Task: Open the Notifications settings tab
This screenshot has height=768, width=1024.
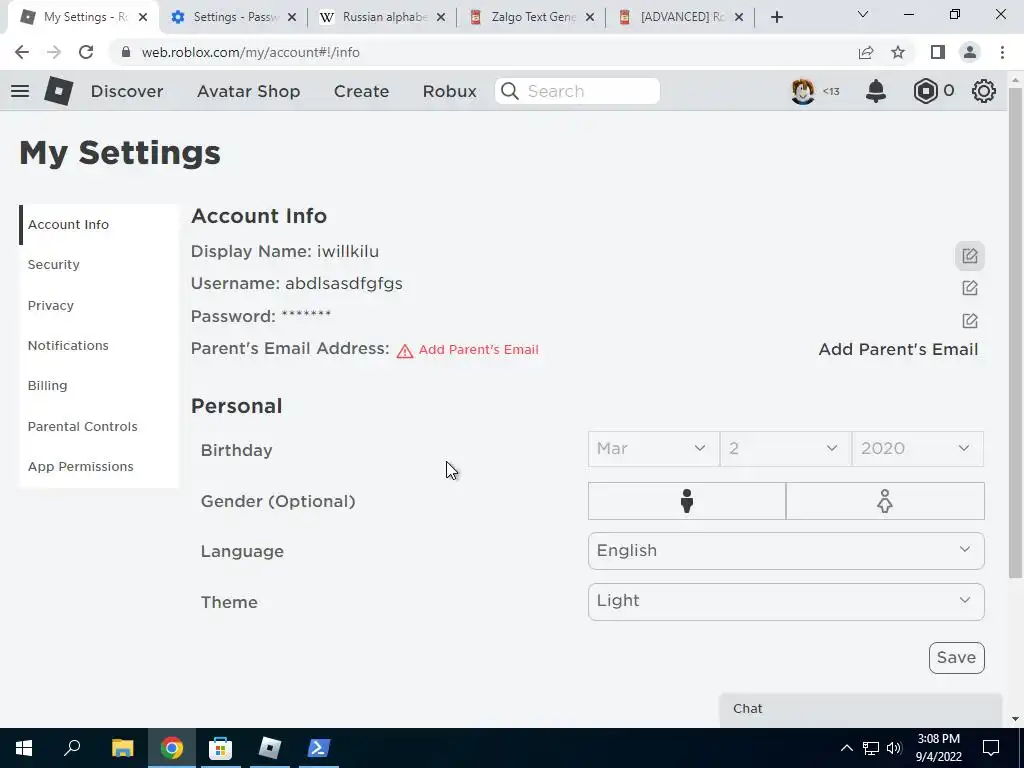Action: click(x=99, y=345)
